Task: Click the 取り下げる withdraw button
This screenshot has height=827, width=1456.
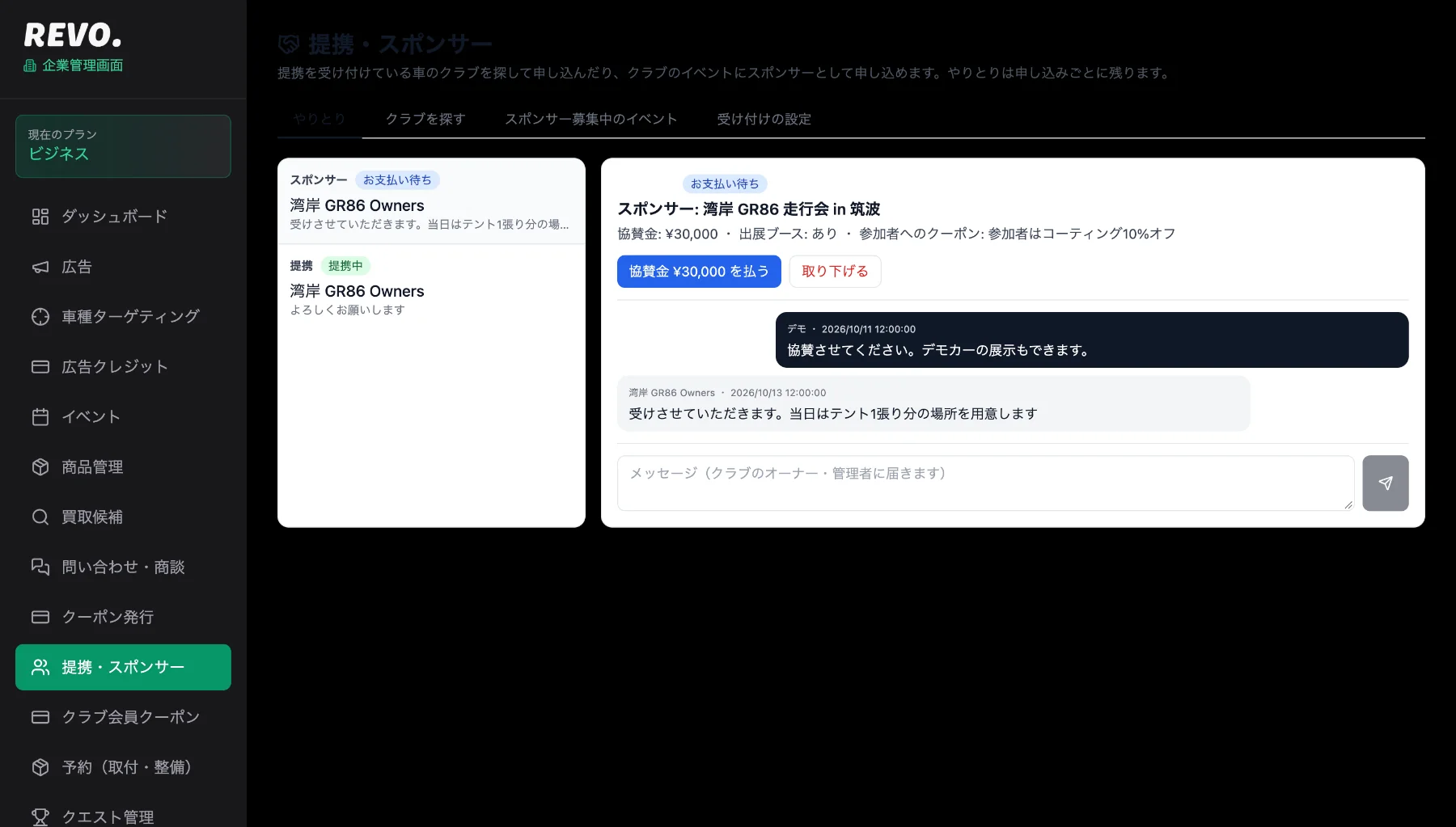Action: coord(835,272)
